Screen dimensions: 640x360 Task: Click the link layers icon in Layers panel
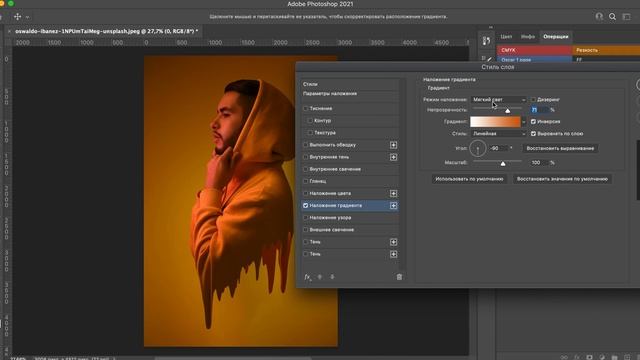click(564, 357)
